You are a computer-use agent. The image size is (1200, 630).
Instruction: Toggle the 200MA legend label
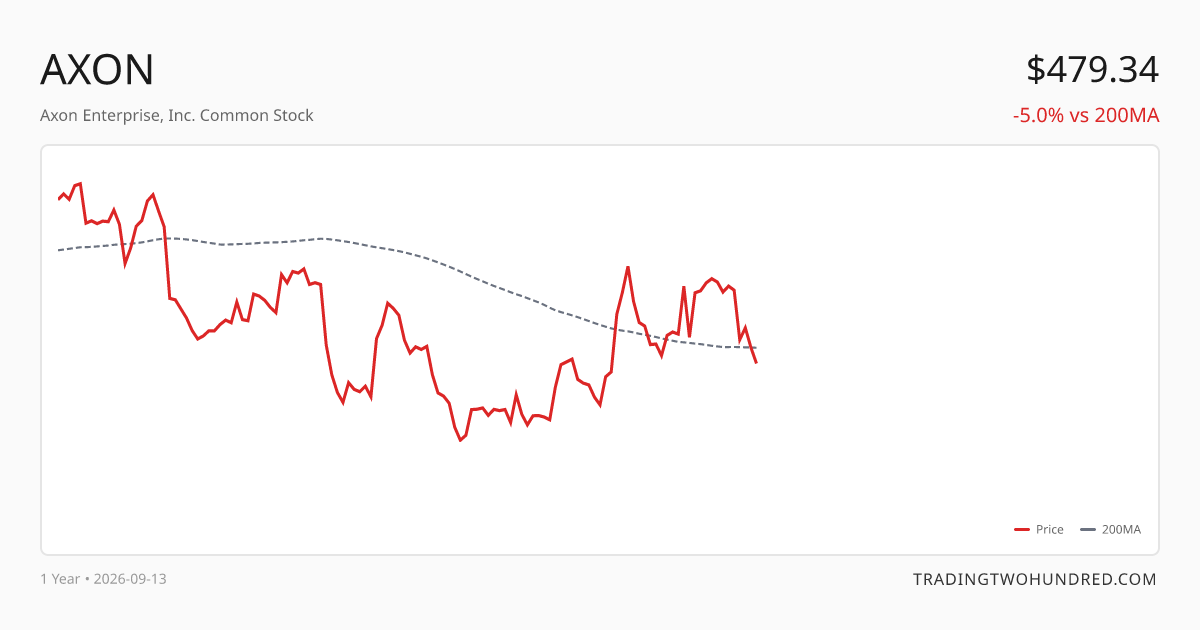point(1121,530)
